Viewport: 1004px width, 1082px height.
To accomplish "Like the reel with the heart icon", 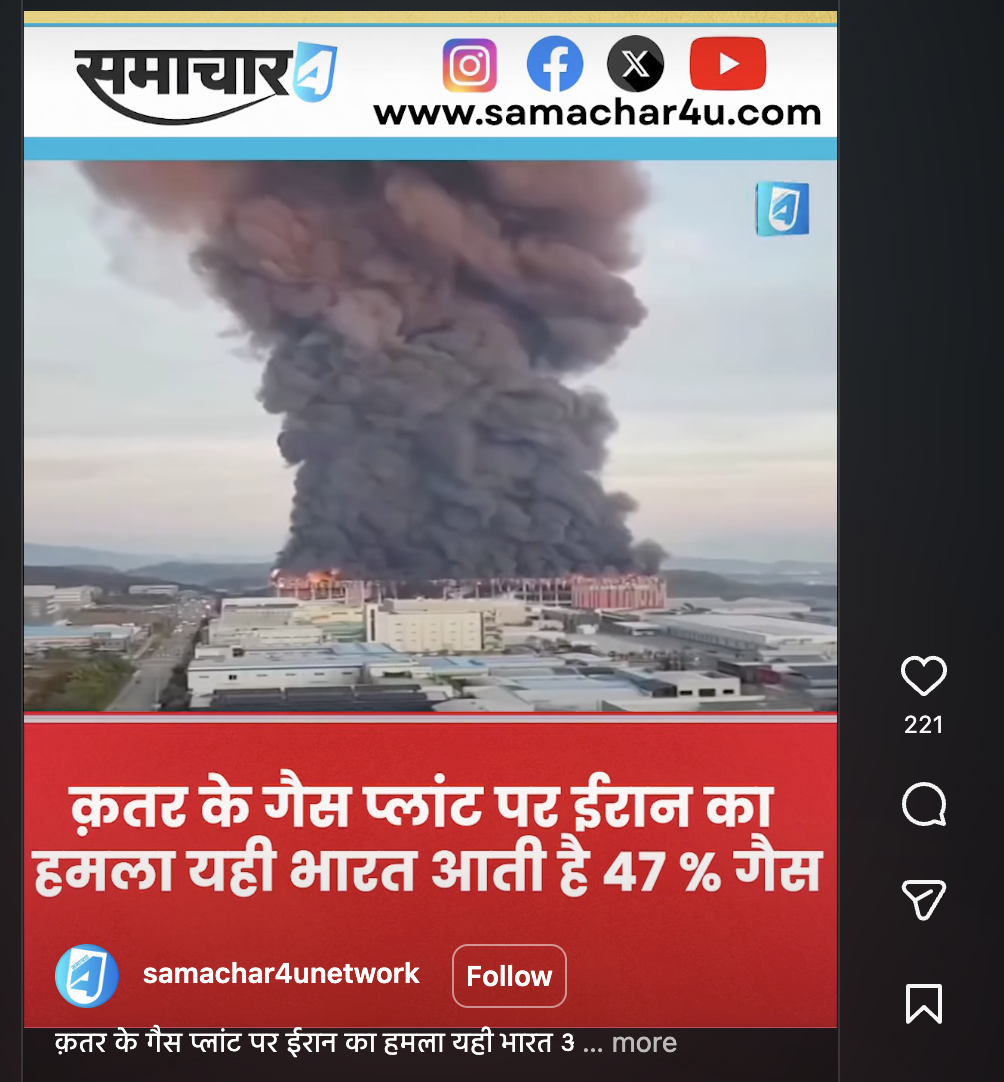I will (x=923, y=676).
